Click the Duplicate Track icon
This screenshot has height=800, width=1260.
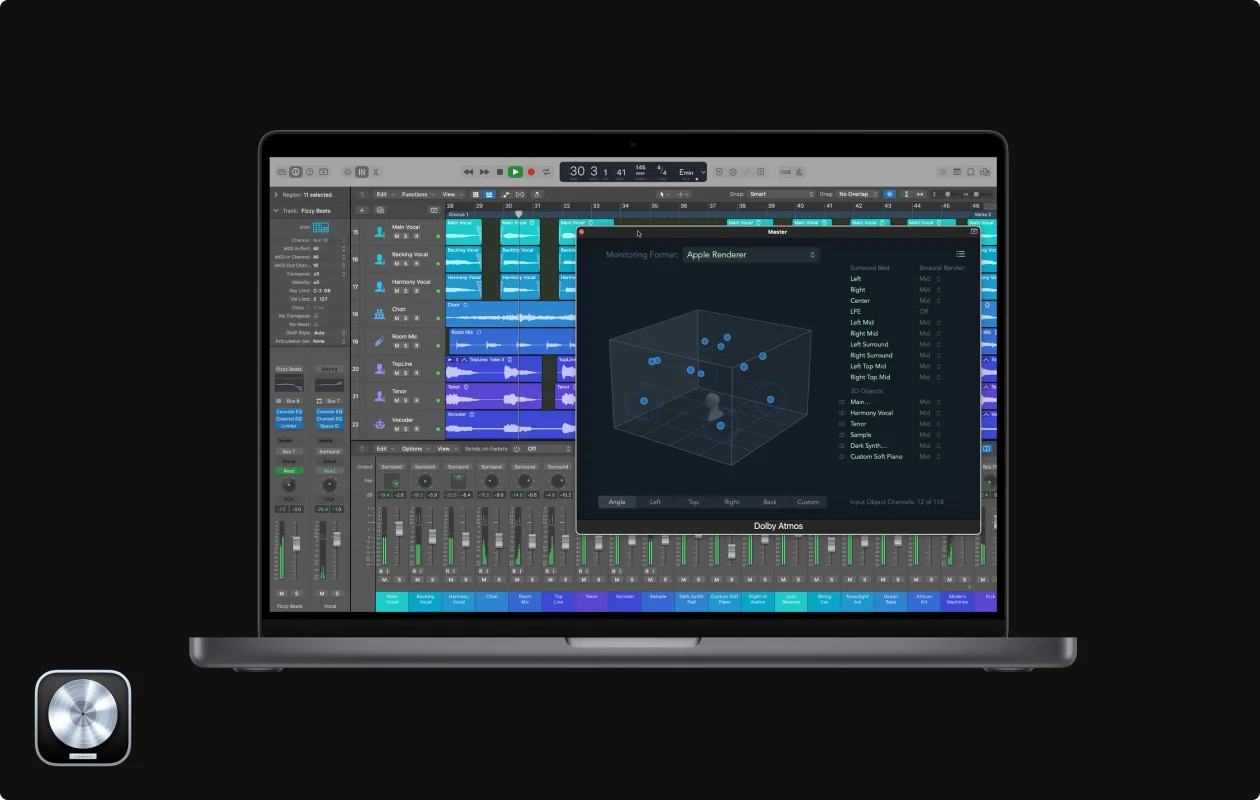tap(380, 210)
